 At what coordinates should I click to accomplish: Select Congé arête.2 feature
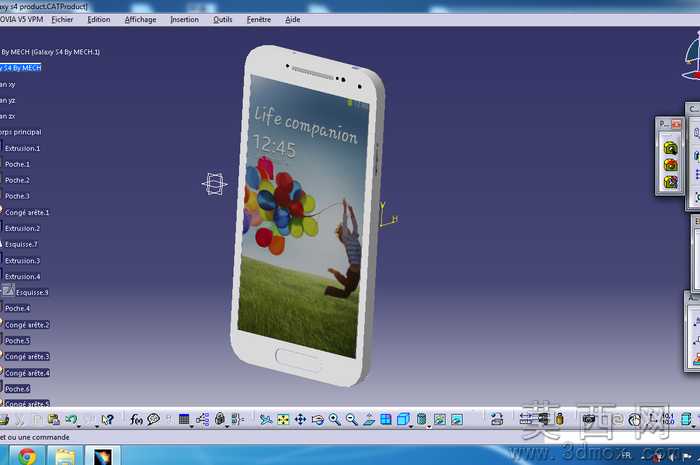pos(27,325)
